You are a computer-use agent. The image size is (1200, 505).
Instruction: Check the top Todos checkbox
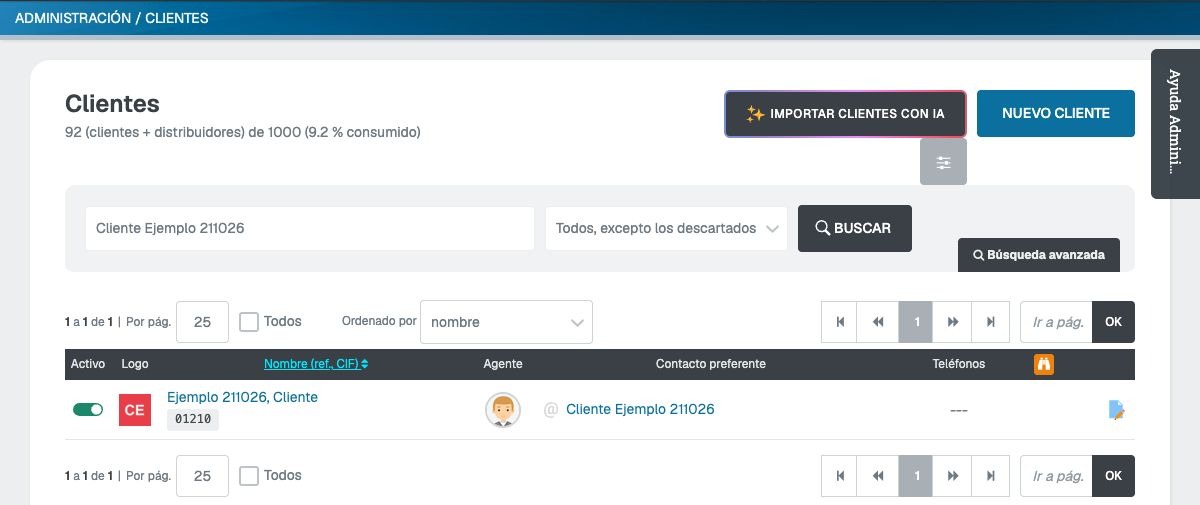pyautogui.click(x=249, y=322)
